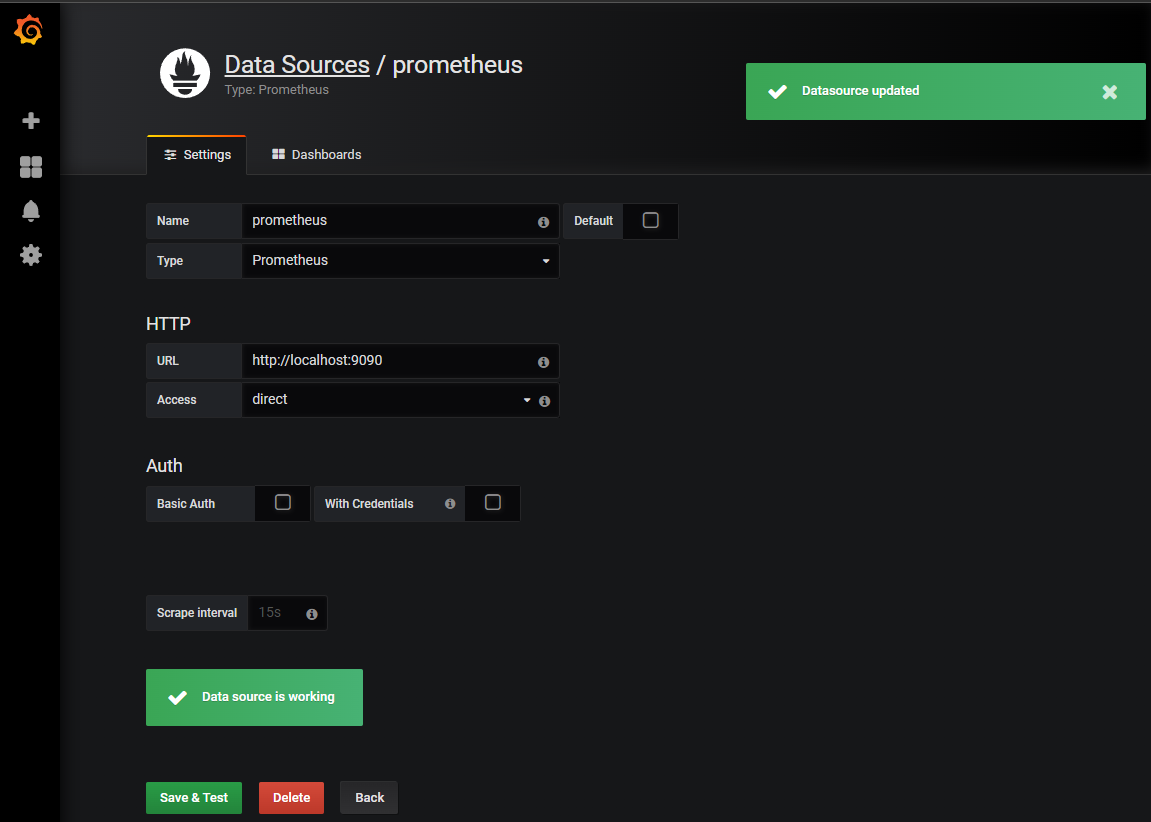Click the URL input field

point(400,361)
